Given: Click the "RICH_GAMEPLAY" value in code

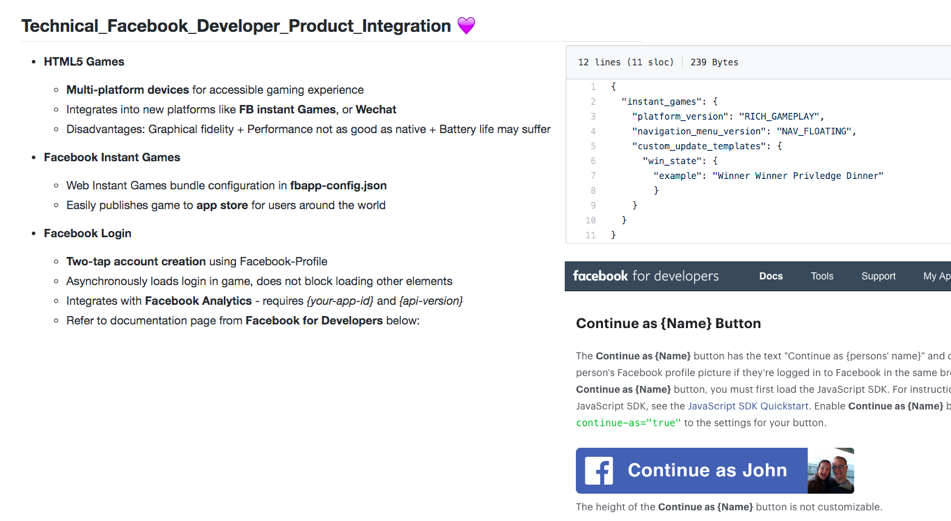Looking at the screenshot, I should tap(779, 116).
